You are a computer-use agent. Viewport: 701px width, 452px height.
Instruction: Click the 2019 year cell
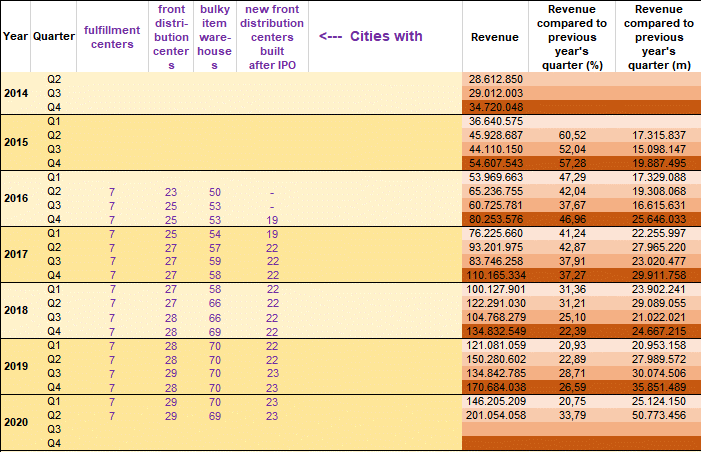point(16,366)
